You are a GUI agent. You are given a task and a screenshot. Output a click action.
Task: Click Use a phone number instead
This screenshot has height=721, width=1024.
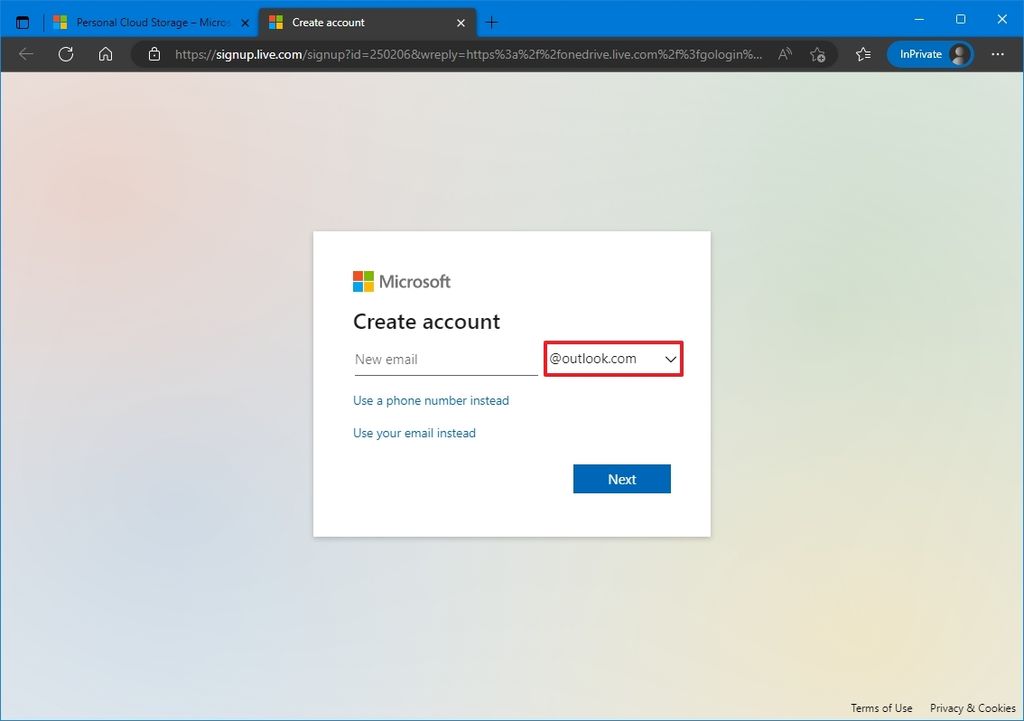point(432,400)
